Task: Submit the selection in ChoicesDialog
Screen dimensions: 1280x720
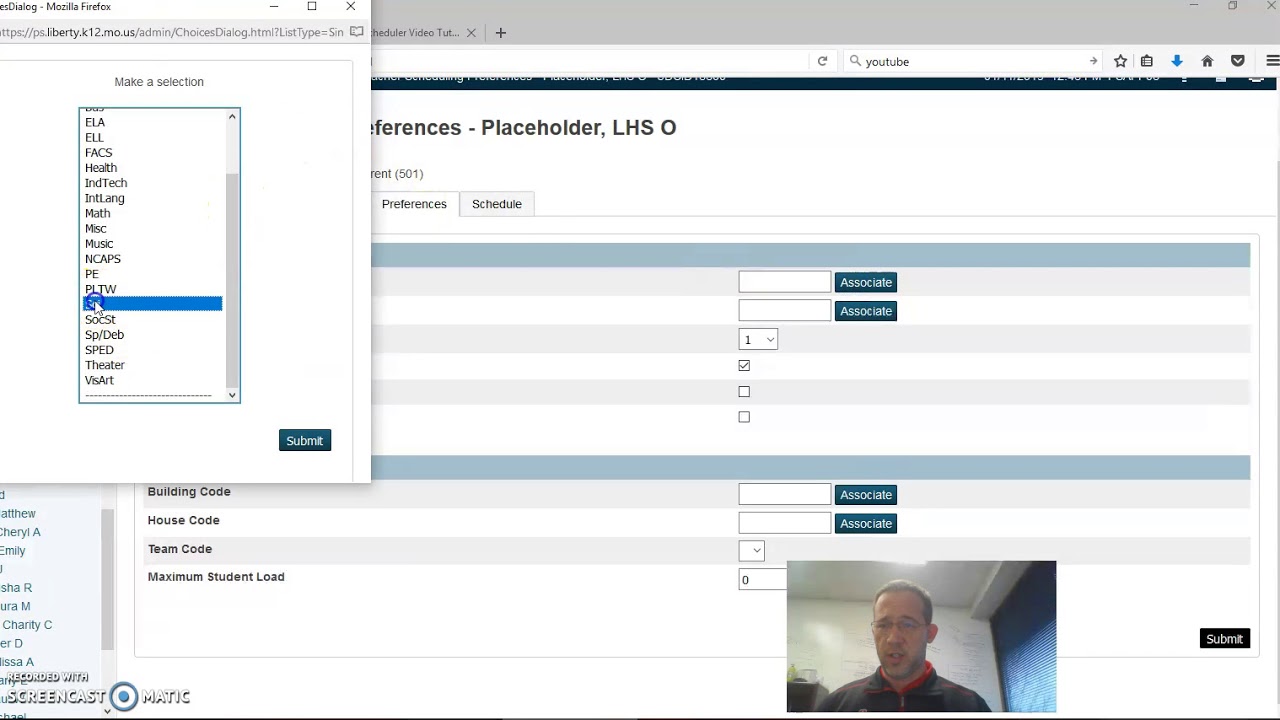Action: point(305,441)
